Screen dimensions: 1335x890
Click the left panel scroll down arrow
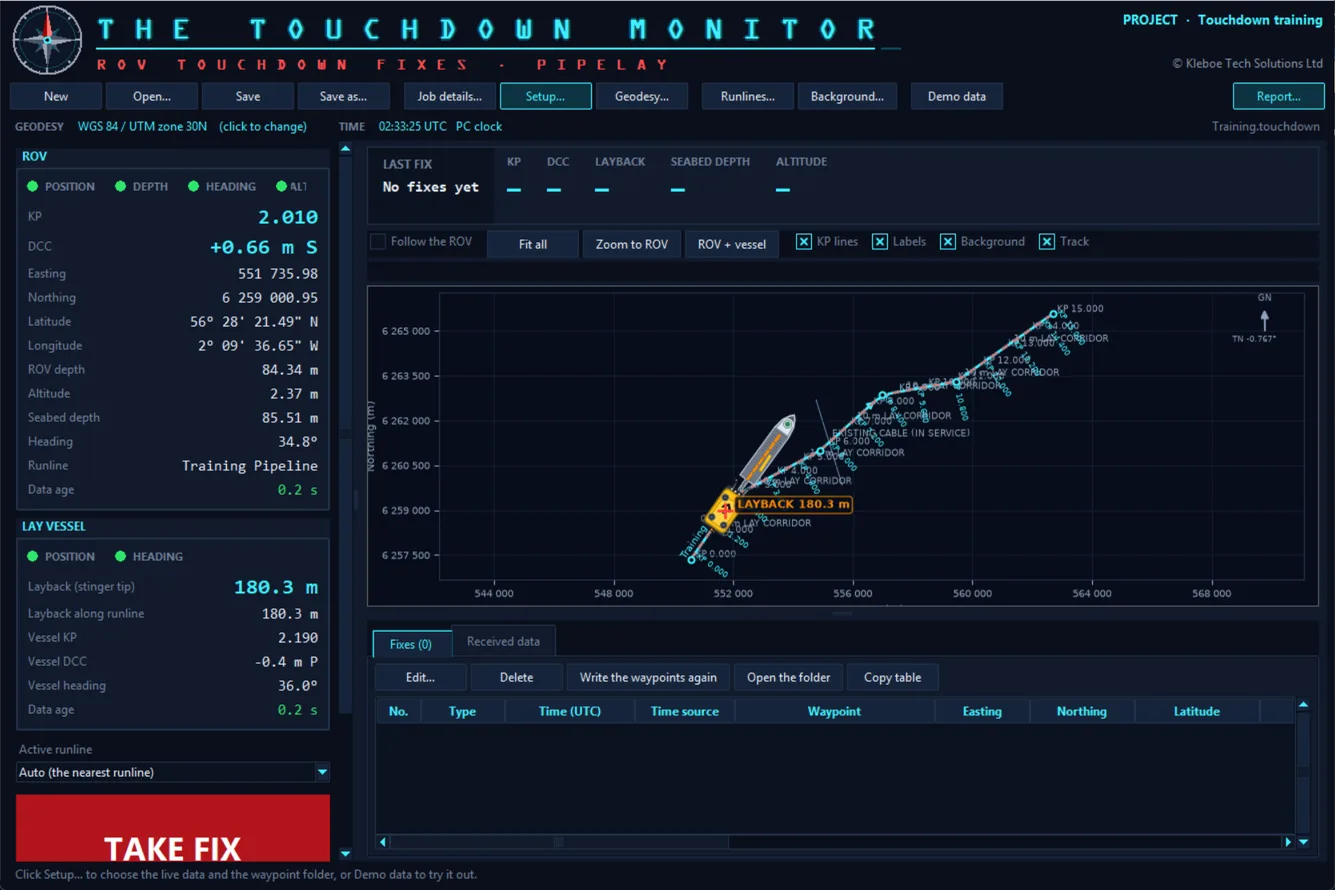pyautogui.click(x=346, y=854)
